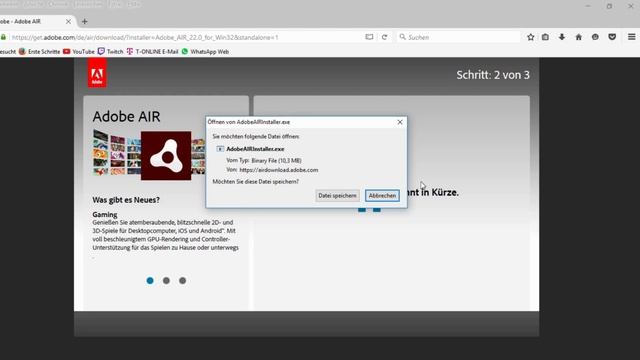Click the search magnifier icon

[x=402, y=37]
